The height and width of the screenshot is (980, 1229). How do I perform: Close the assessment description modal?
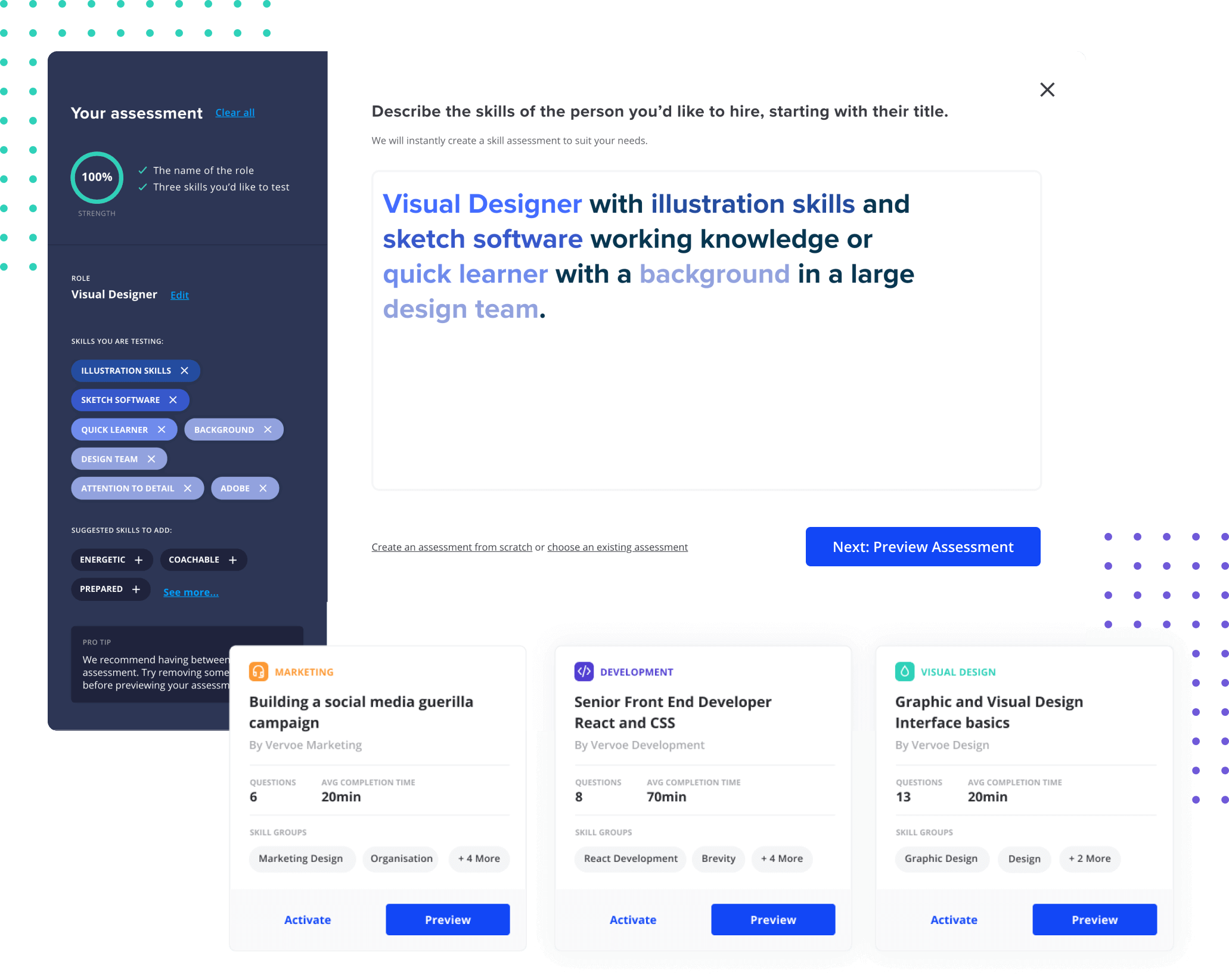click(x=1048, y=89)
